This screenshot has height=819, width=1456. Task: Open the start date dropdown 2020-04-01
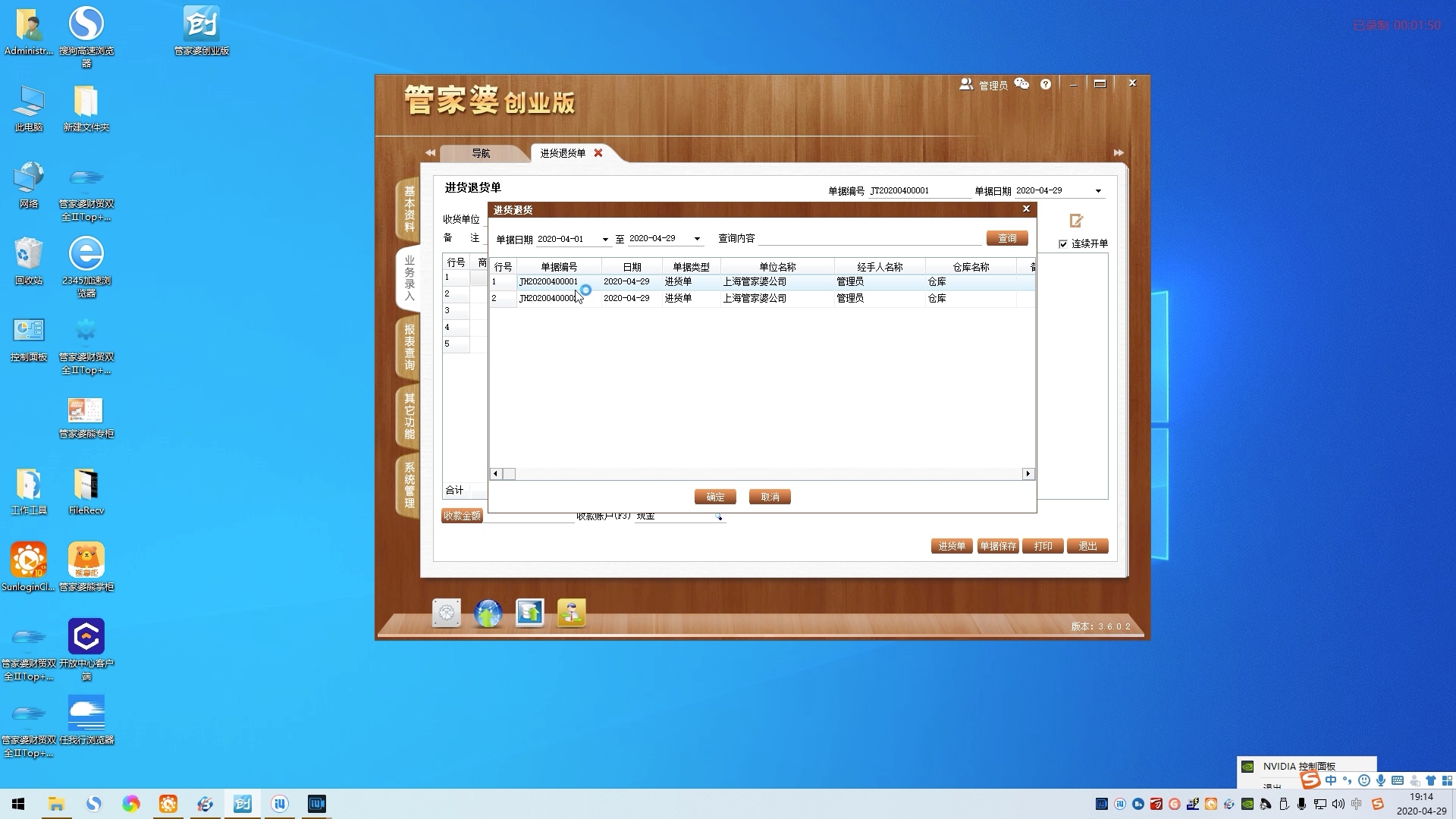point(605,239)
